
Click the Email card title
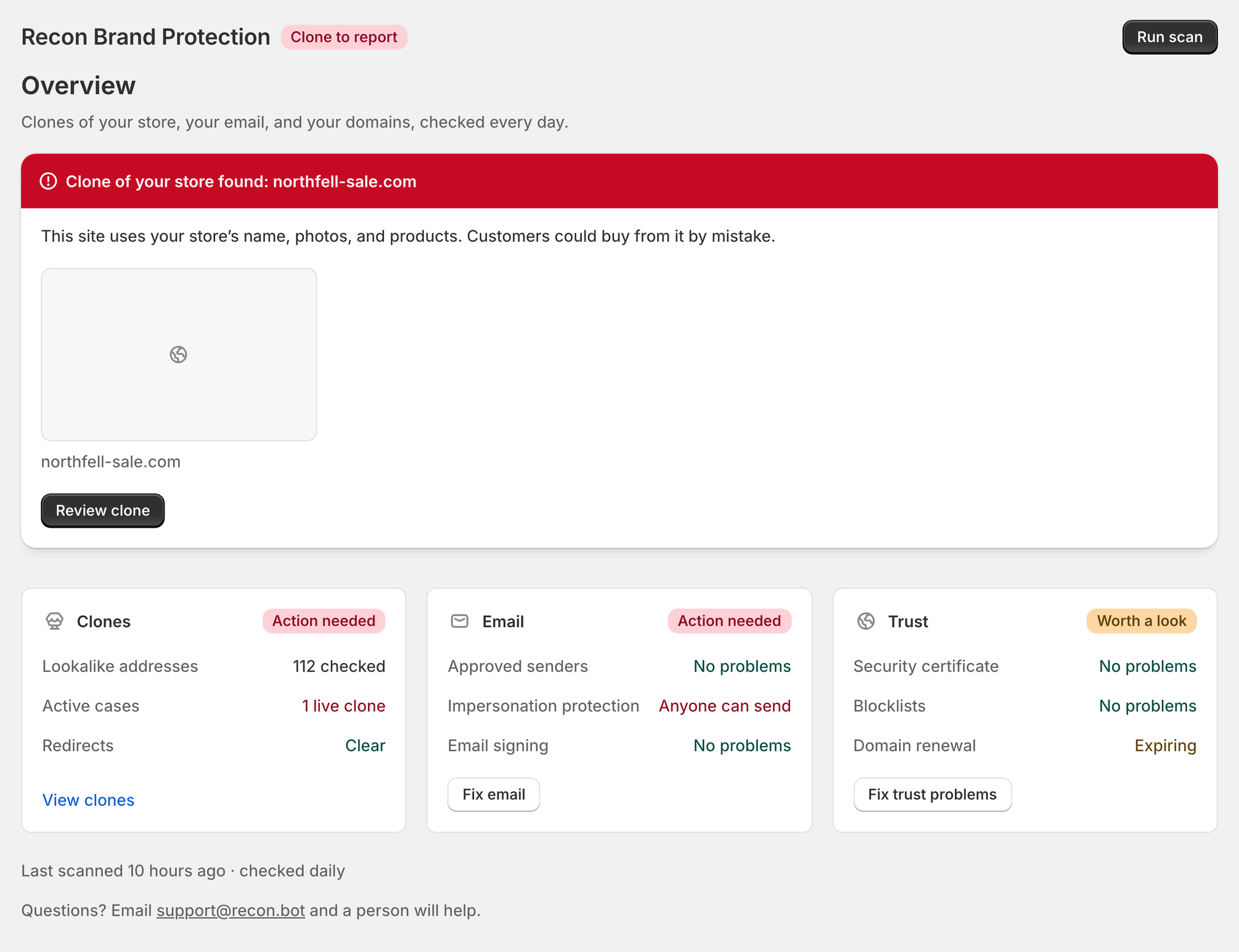click(503, 622)
